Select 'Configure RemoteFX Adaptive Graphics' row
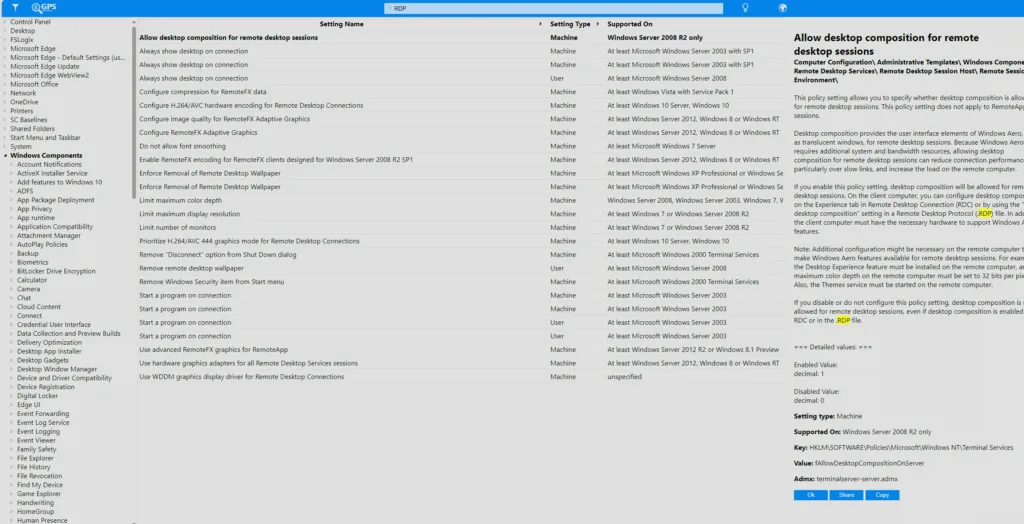 point(460,133)
